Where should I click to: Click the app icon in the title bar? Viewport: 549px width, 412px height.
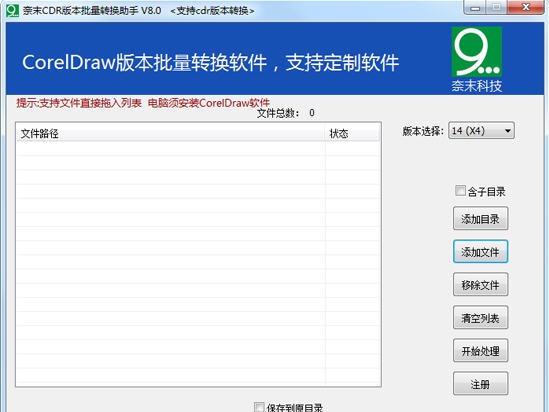tap(12, 10)
